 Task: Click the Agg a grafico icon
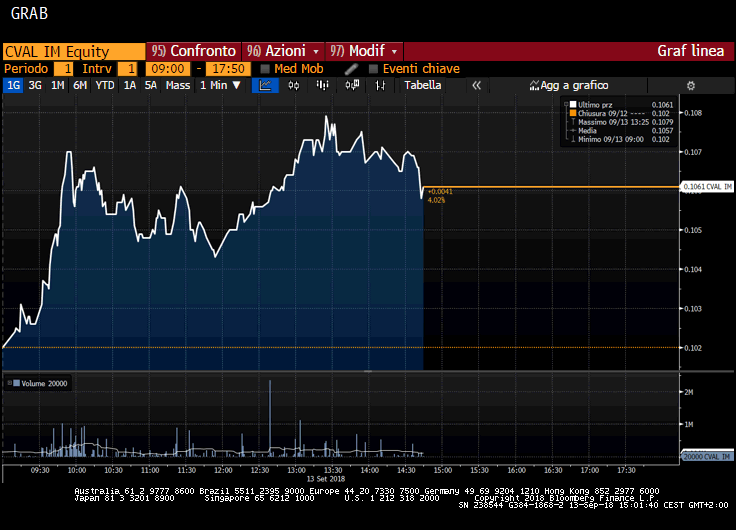[x=536, y=86]
